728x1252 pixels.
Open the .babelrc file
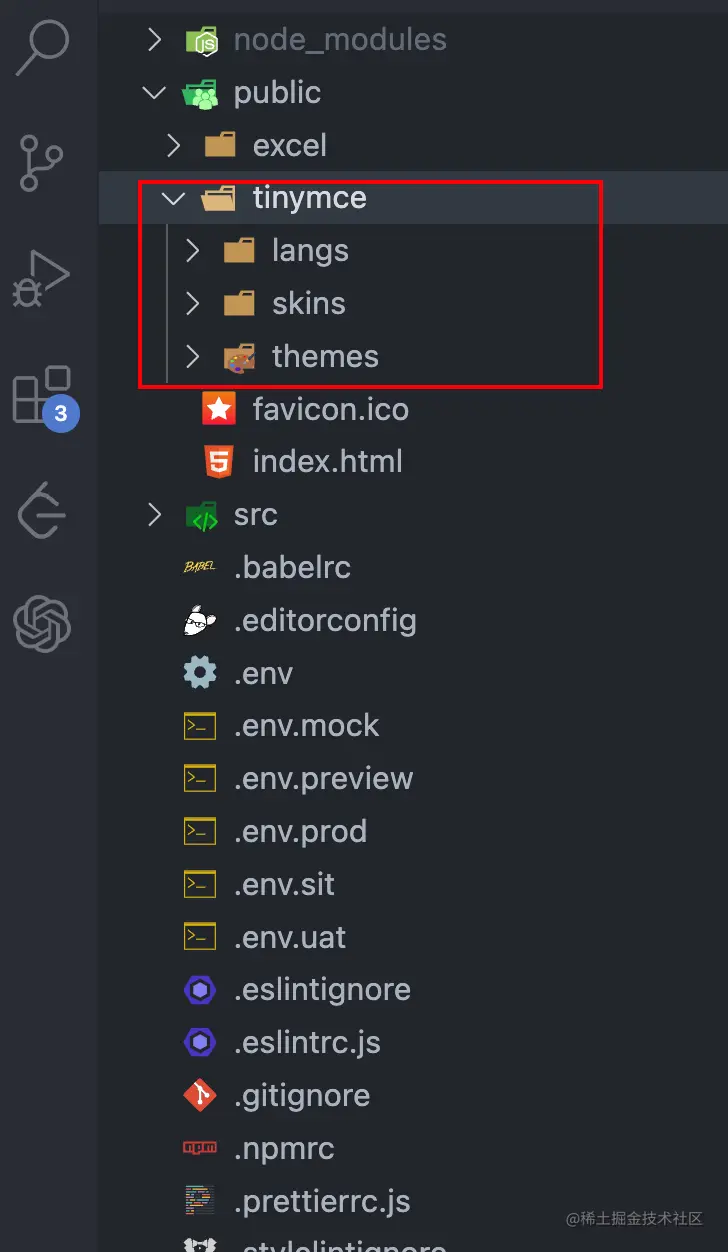click(x=292, y=568)
